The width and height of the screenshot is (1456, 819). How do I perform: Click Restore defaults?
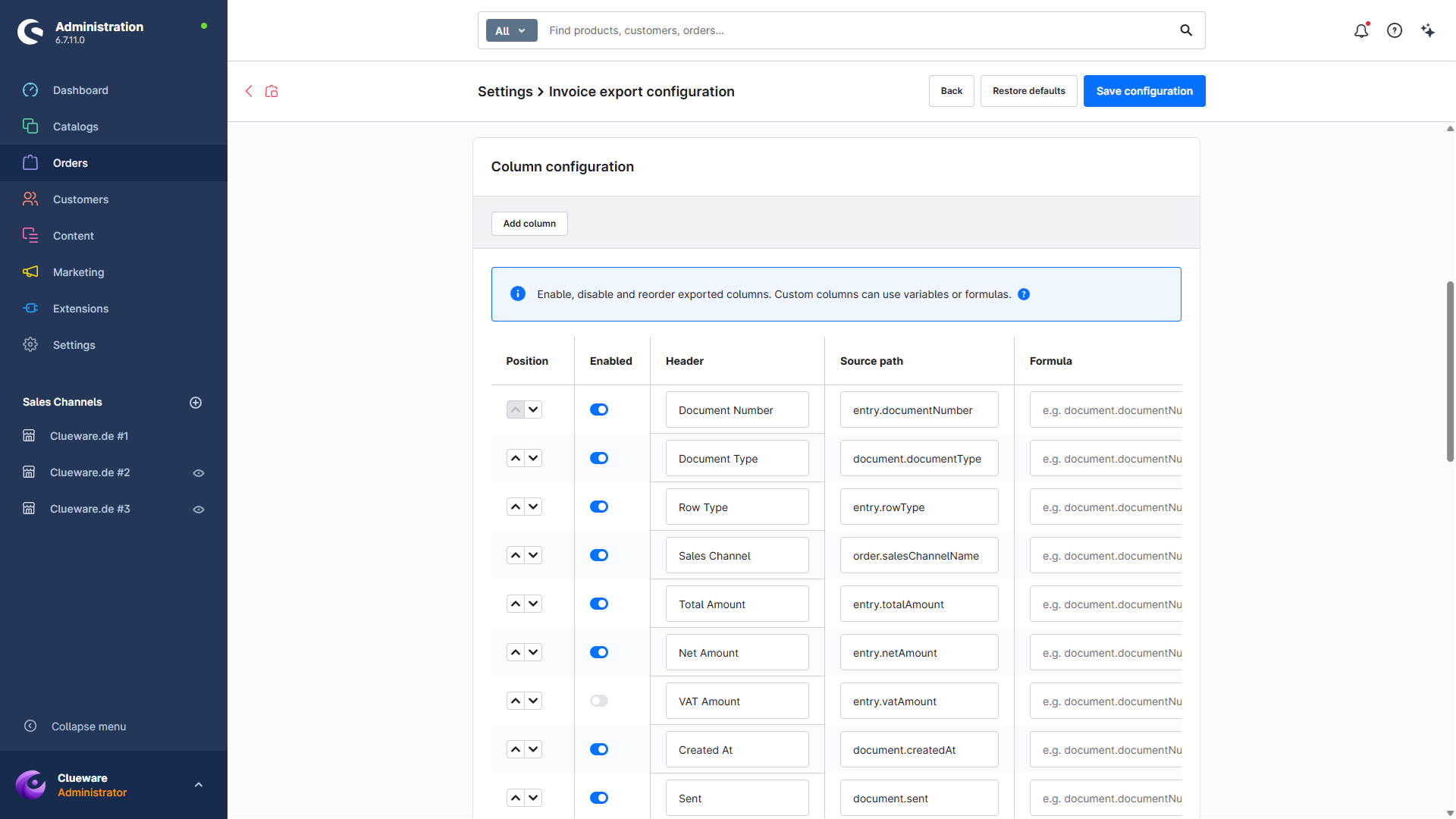click(1029, 91)
